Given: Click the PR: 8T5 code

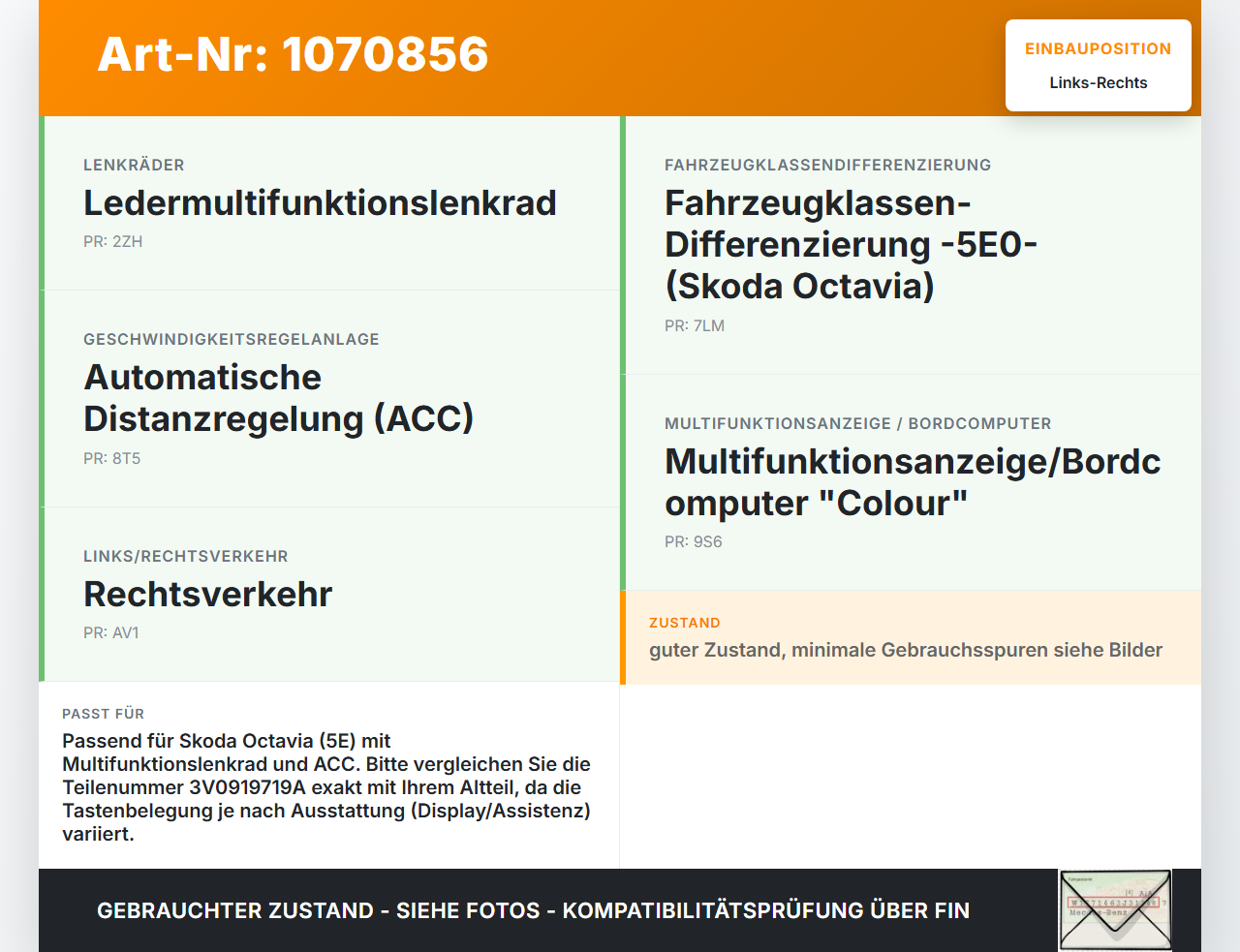Looking at the screenshot, I should pyautogui.click(x=112, y=459).
